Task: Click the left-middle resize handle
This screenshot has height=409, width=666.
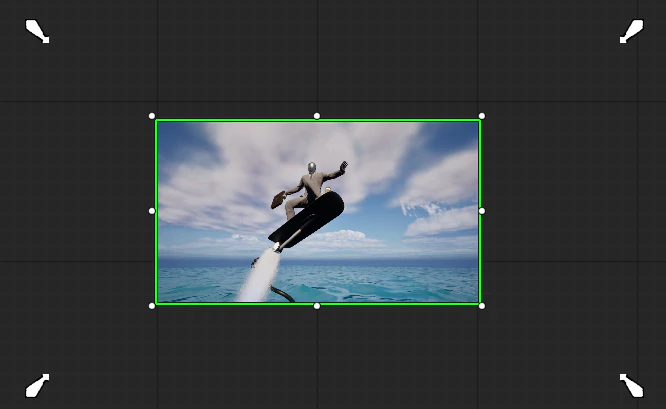Action: (x=152, y=211)
